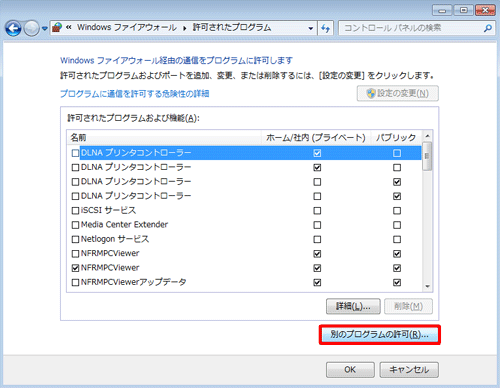This screenshot has height=388, width=500.
Task: Click the キャンセル button
Action: [x=409, y=370]
